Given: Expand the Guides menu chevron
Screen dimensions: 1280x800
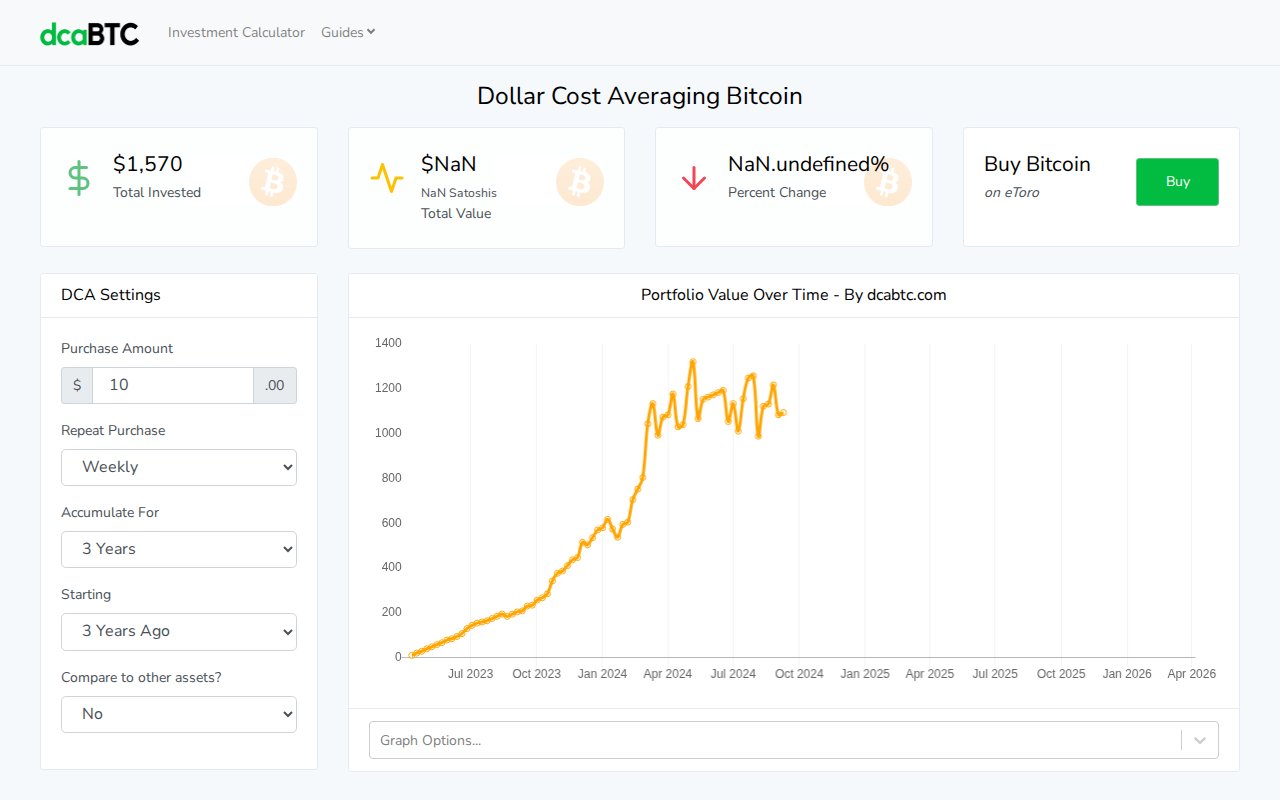Looking at the screenshot, I should pos(372,32).
